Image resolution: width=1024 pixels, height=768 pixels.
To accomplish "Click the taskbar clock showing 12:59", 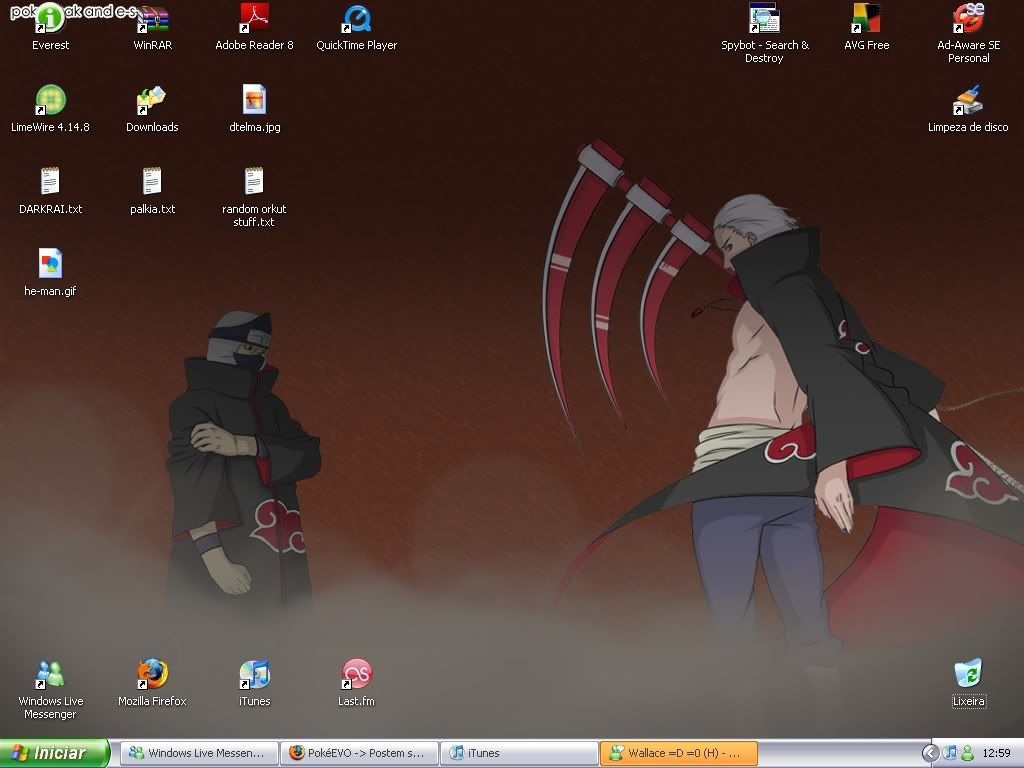I will 996,753.
